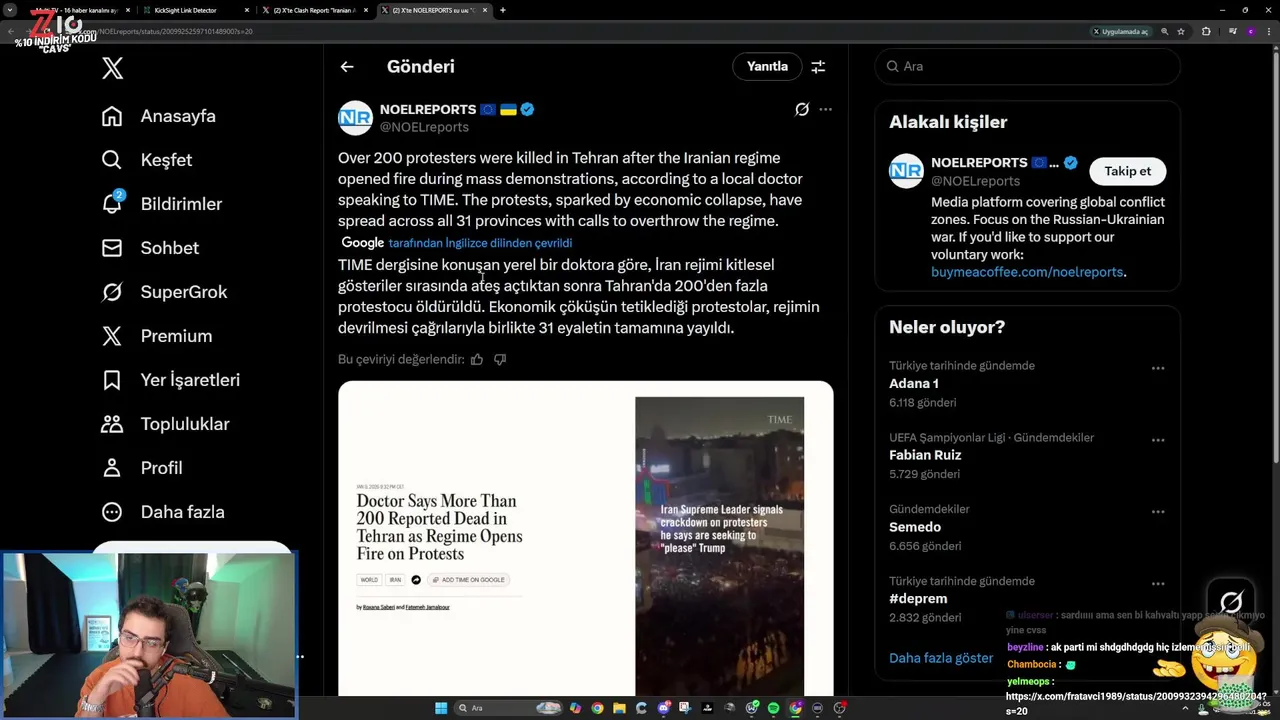Screen dimensions: 1280x720
Task: Go back with the arrow beside Gönderi
Action: coord(347,67)
